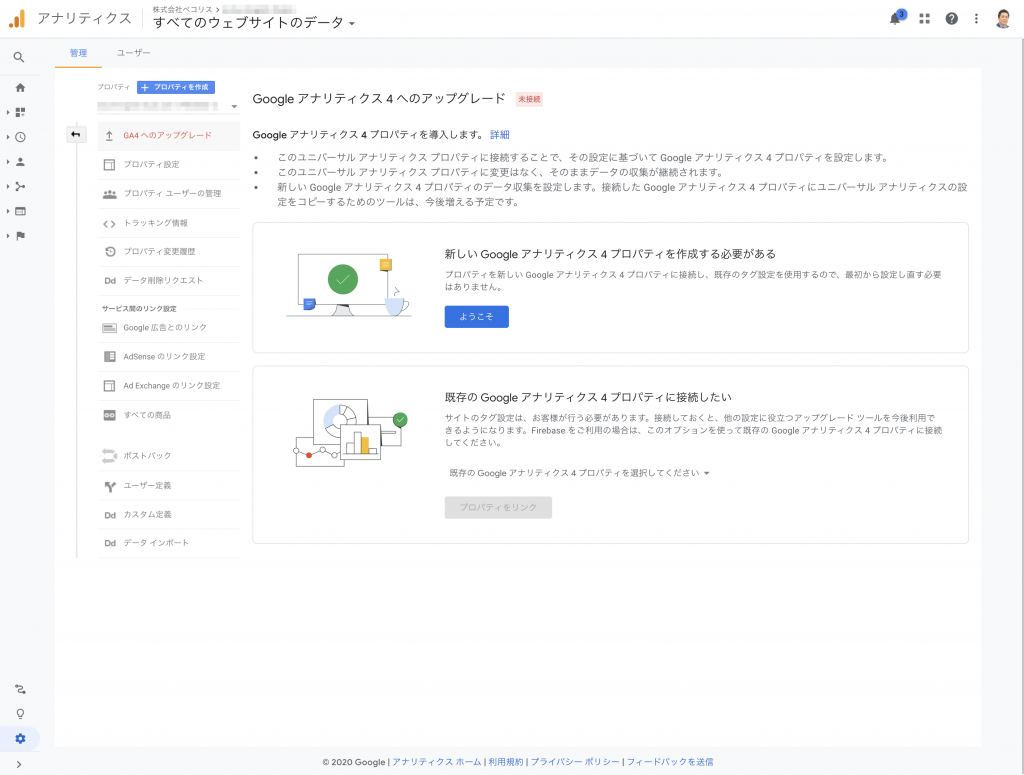Open Conversions flag icon

coord(20,236)
